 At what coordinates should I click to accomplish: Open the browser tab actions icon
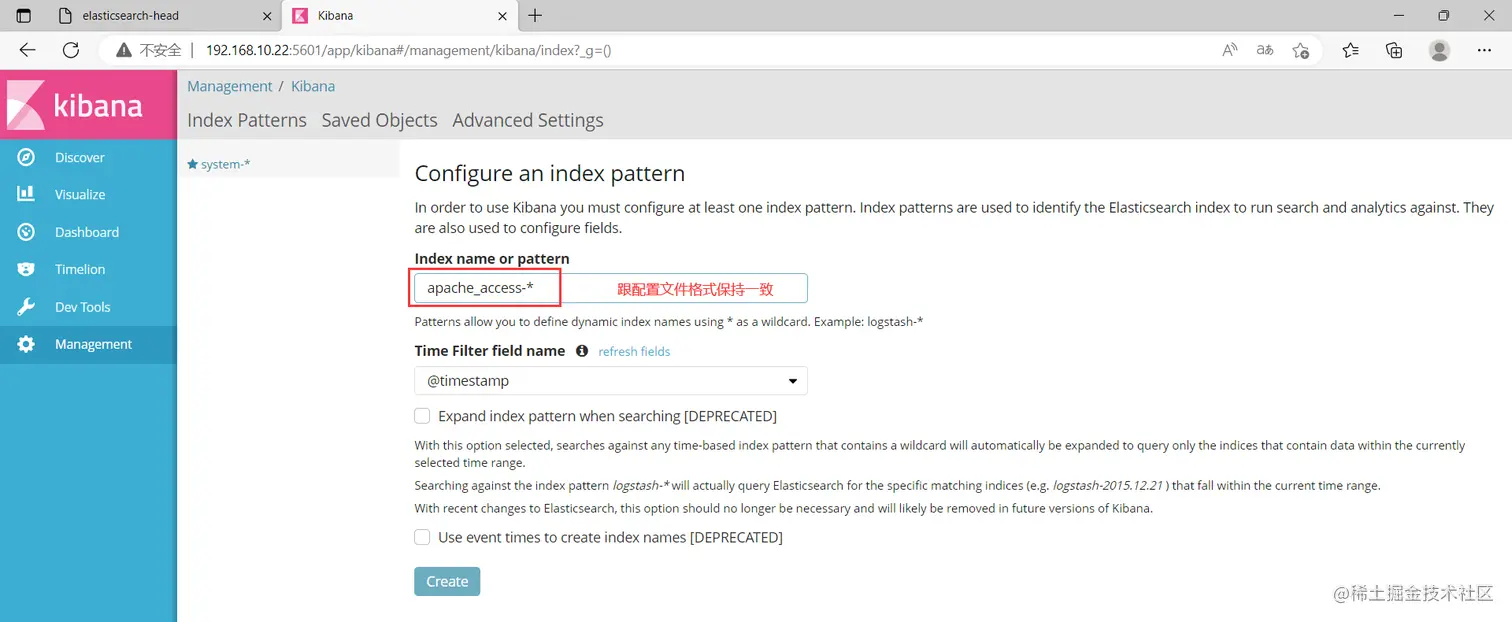(24, 16)
